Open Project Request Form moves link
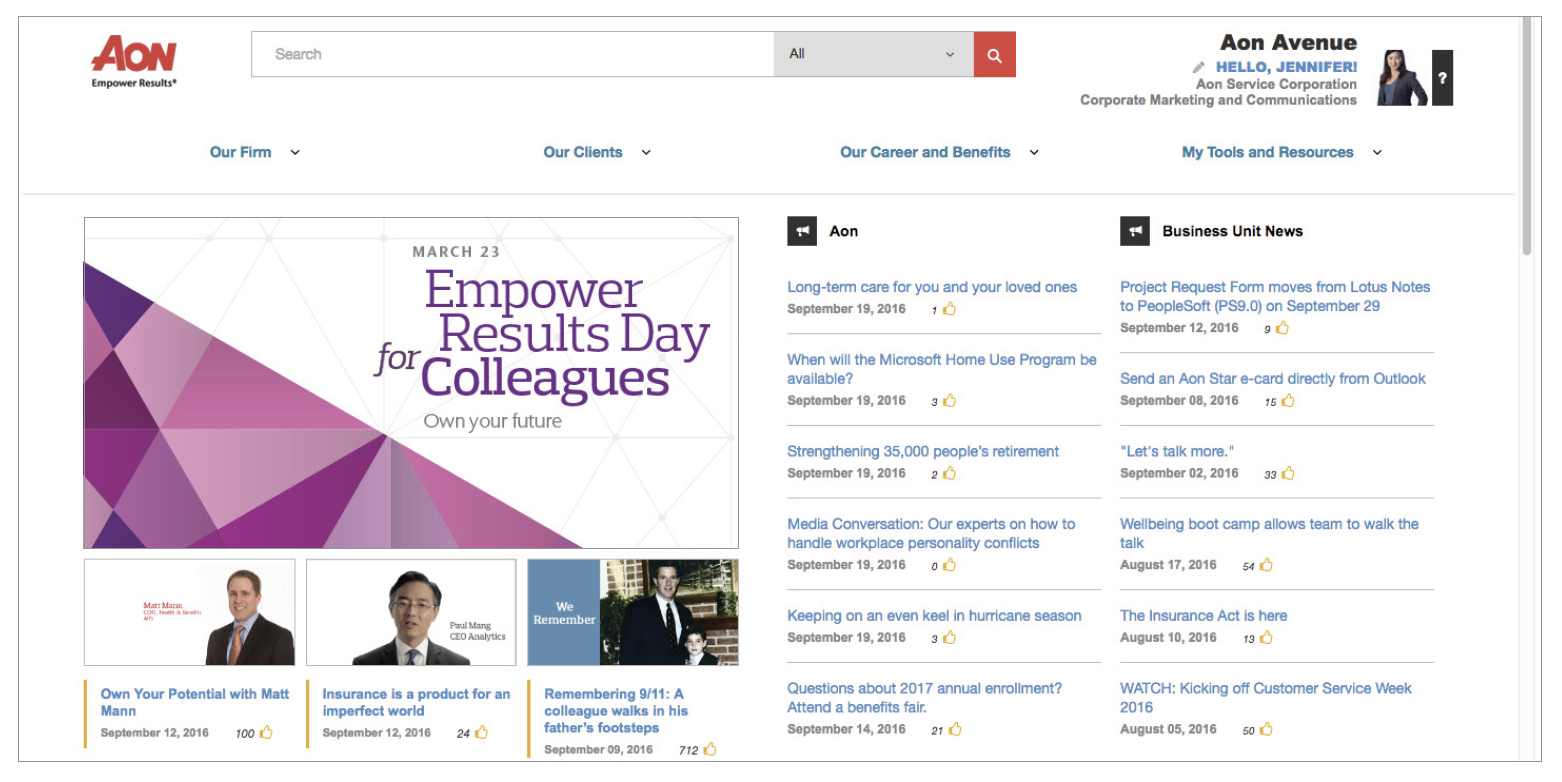 pos(1275,296)
